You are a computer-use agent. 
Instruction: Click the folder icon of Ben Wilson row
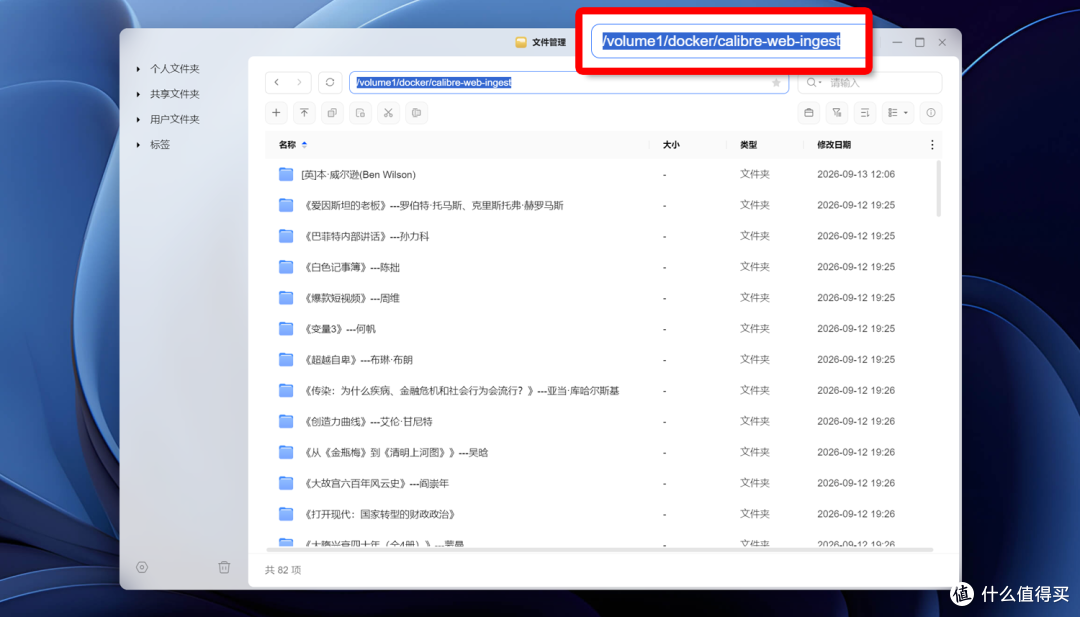tap(286, 174)
